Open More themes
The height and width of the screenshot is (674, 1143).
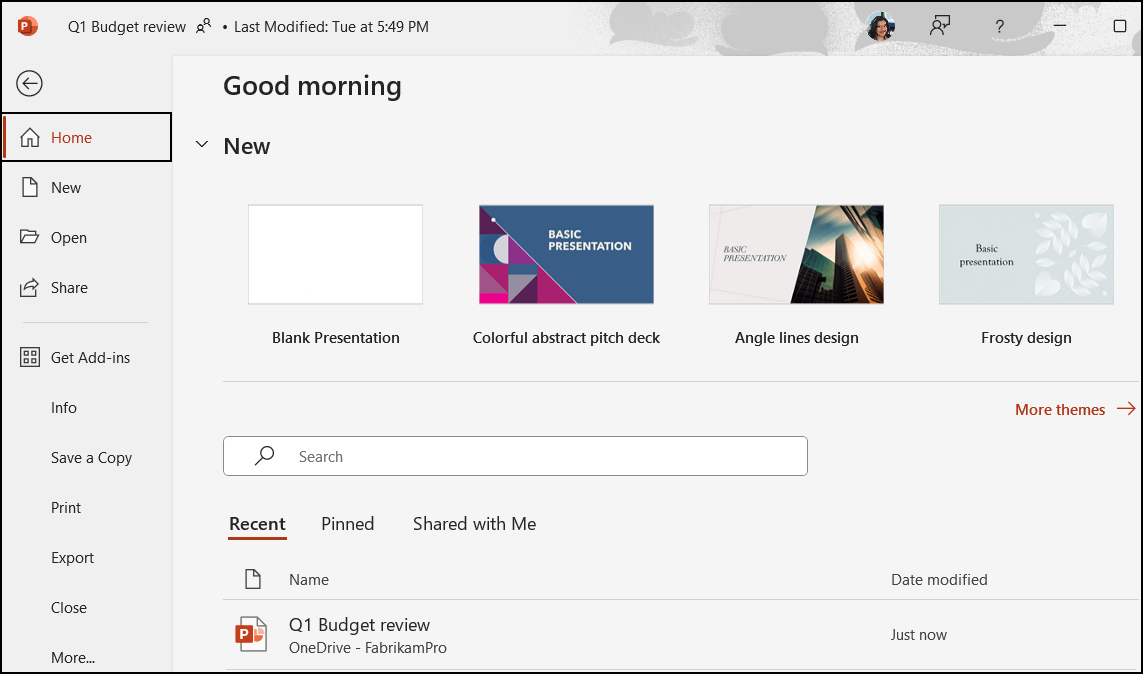1060,409
